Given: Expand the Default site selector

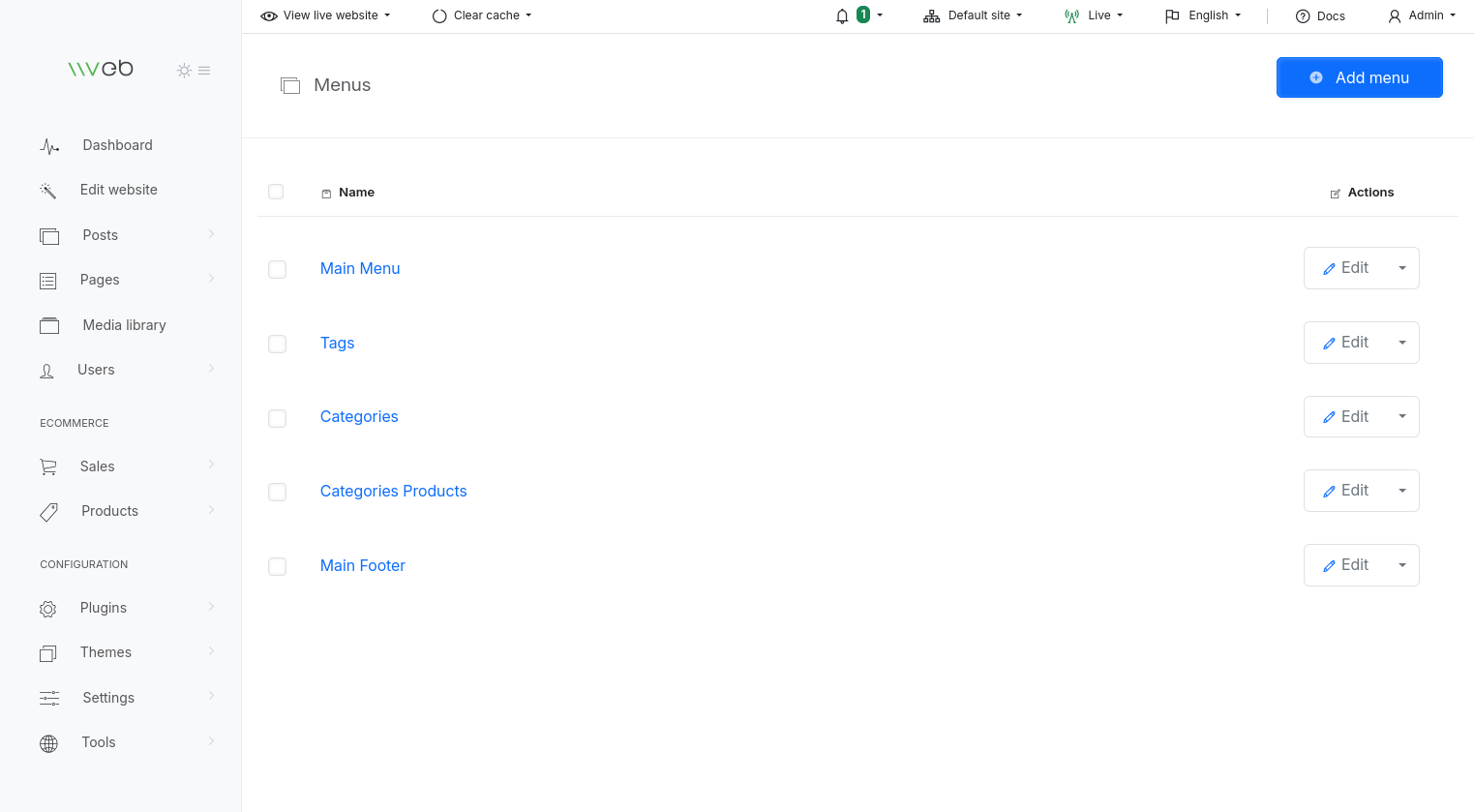Looking at the screenshot, I should coord(973,15).
